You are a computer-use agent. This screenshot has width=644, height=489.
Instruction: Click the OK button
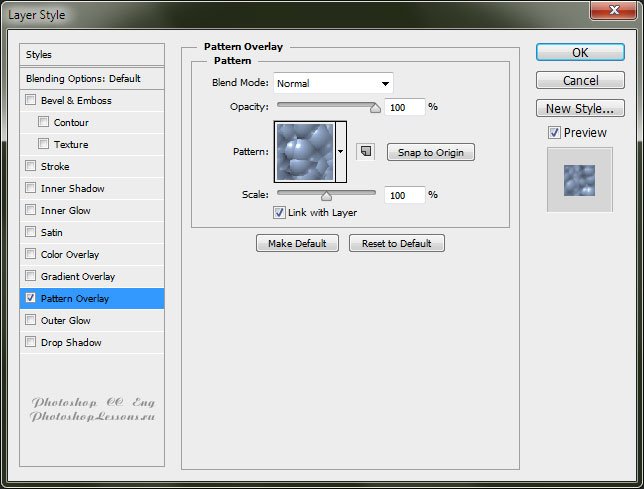pos(580,53)
